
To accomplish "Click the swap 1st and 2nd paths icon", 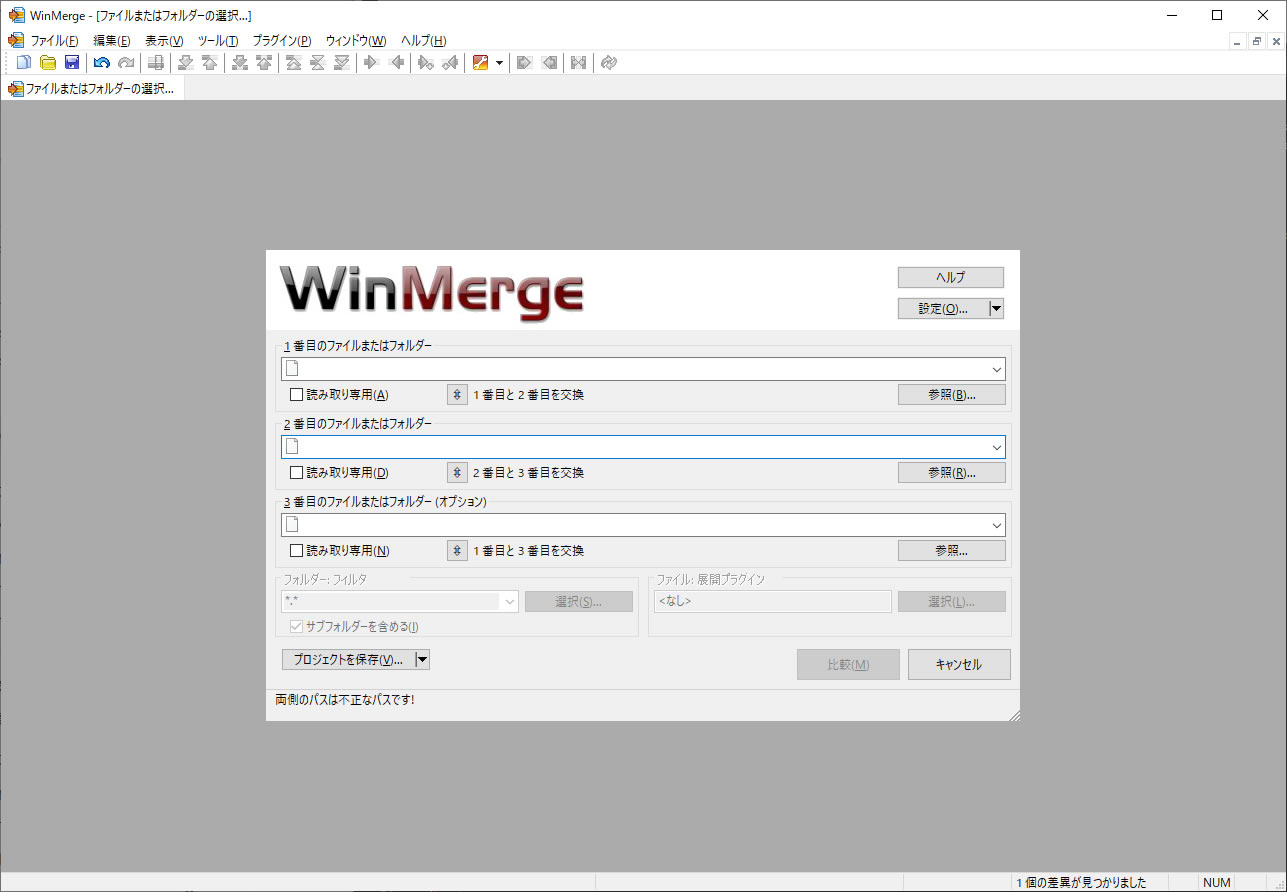I will [456, 394].
